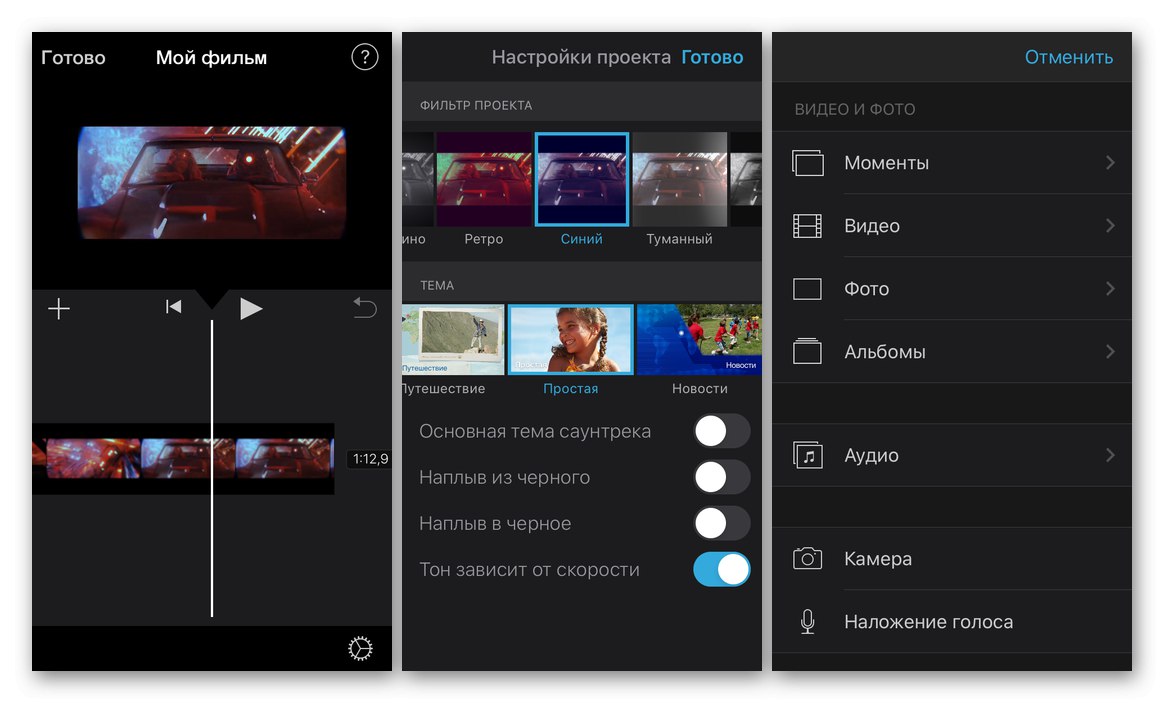Open the Аудио menu entry
1164x703 pixels.
click(952, 455)
